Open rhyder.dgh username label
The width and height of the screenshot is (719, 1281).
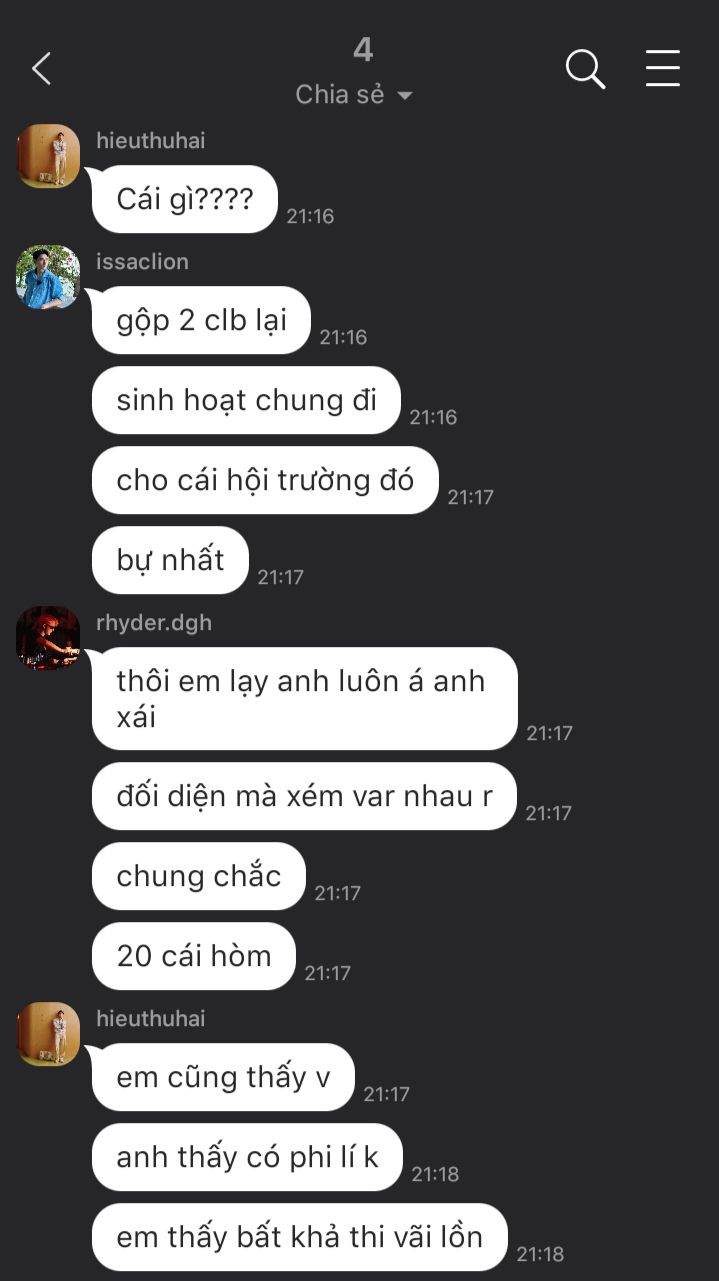pyautogui.click(x=154, y=623)
